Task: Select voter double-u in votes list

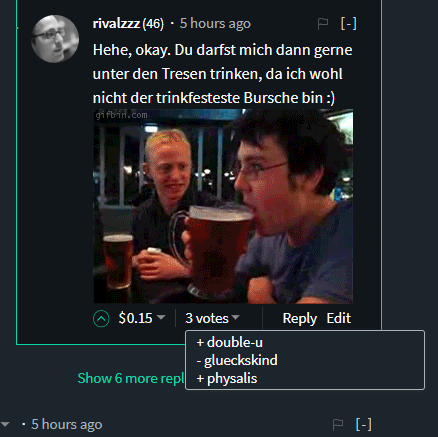Action: pyautogui.click(x=230, y=342)
